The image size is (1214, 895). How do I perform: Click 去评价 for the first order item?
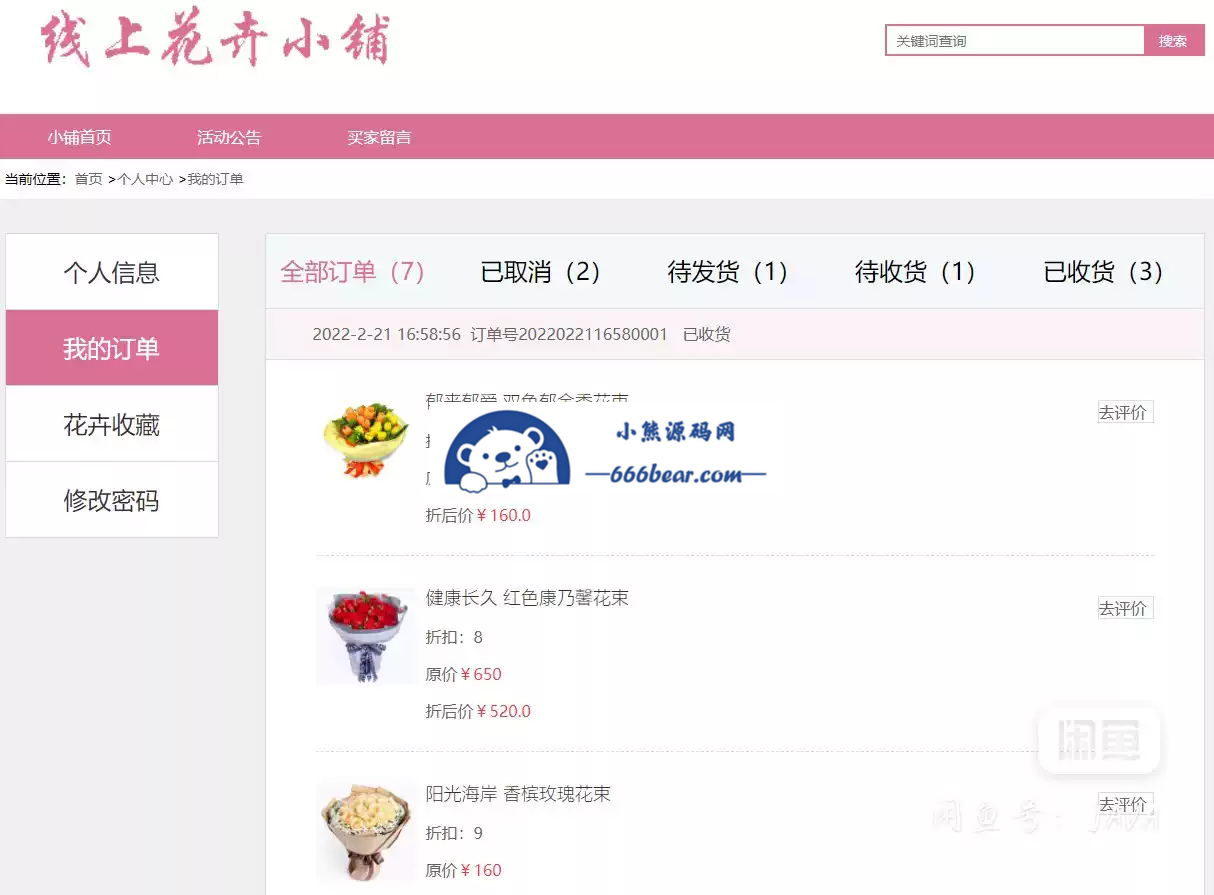pos(1125,412)
